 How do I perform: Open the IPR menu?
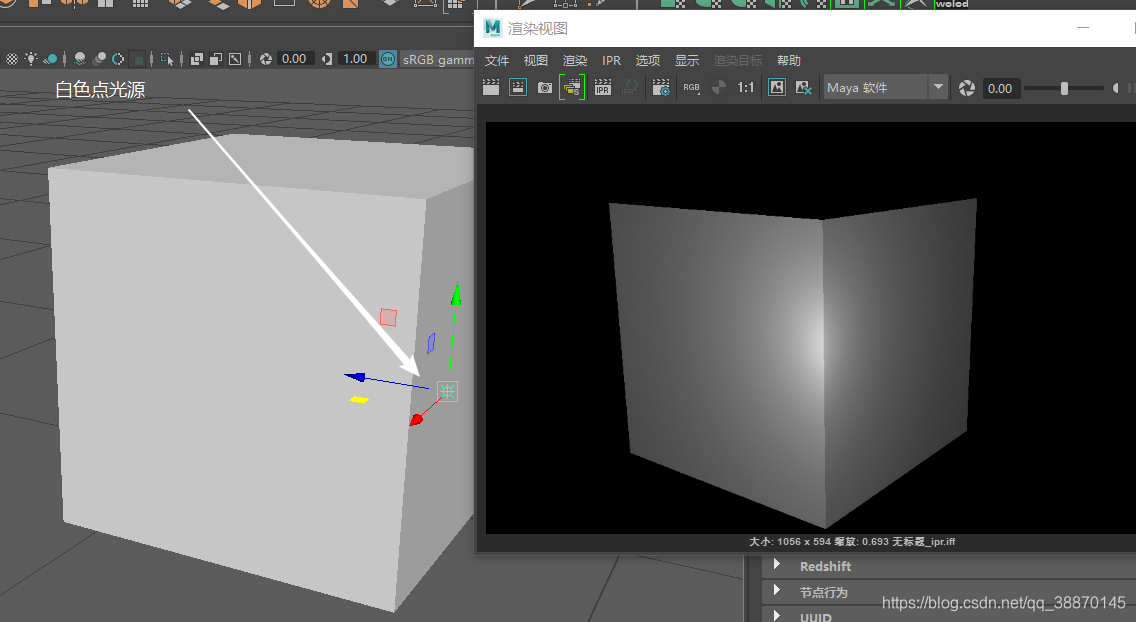611,61
